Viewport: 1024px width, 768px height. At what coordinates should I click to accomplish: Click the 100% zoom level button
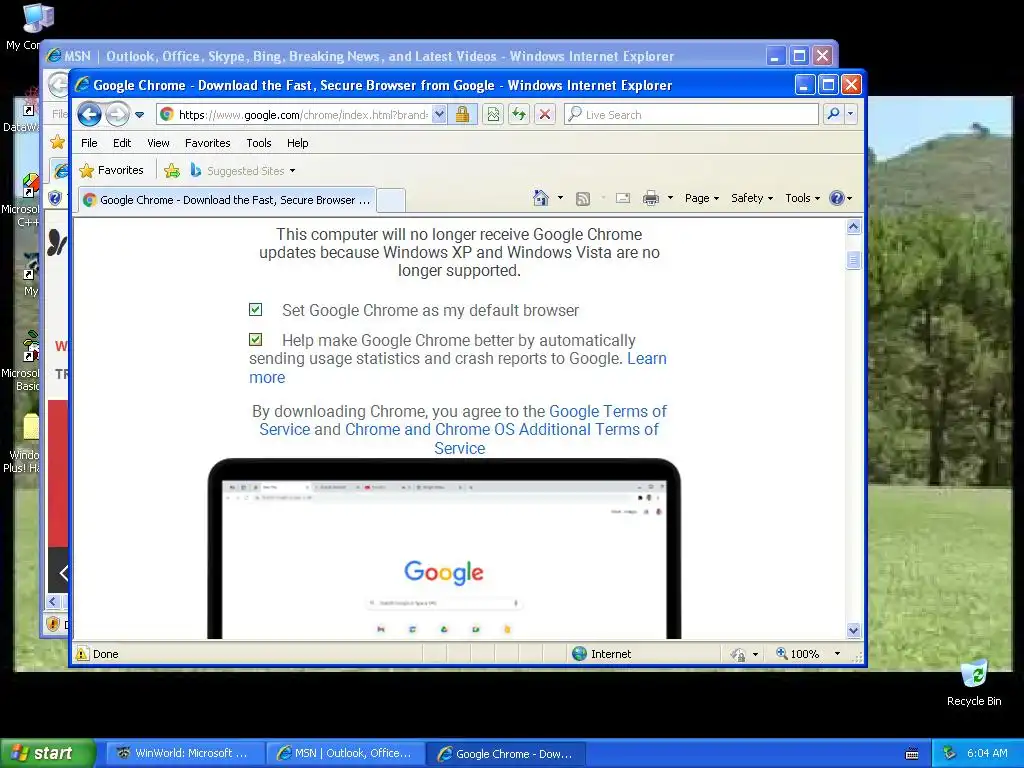797,654
